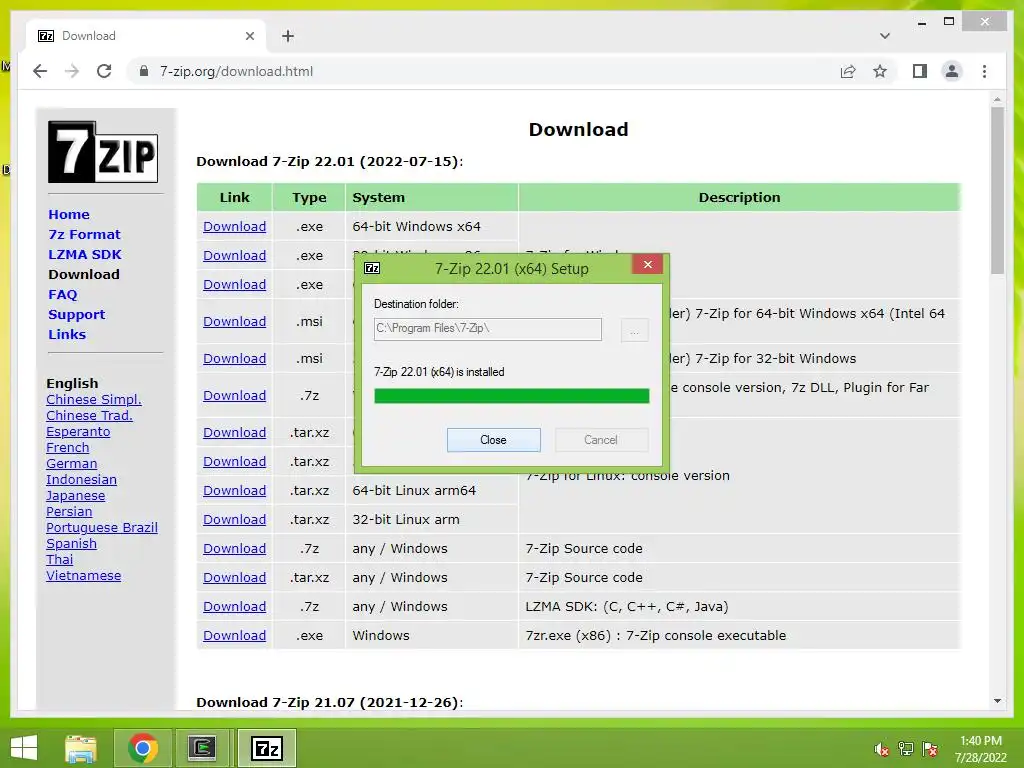Click the Cancel button in Setup dialog

pos(601,440)
